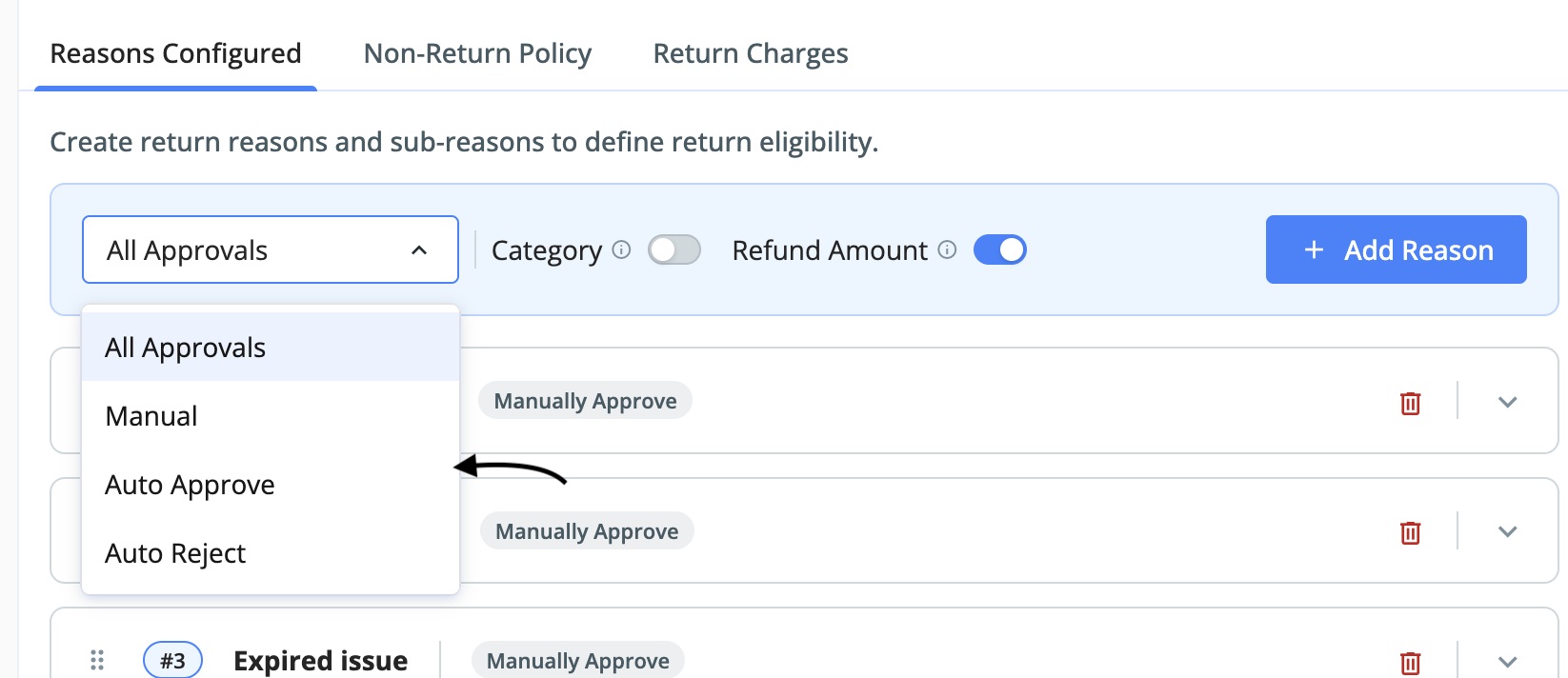
Task: Grab the drag handle for Expired issue
Action: [97, 660]
